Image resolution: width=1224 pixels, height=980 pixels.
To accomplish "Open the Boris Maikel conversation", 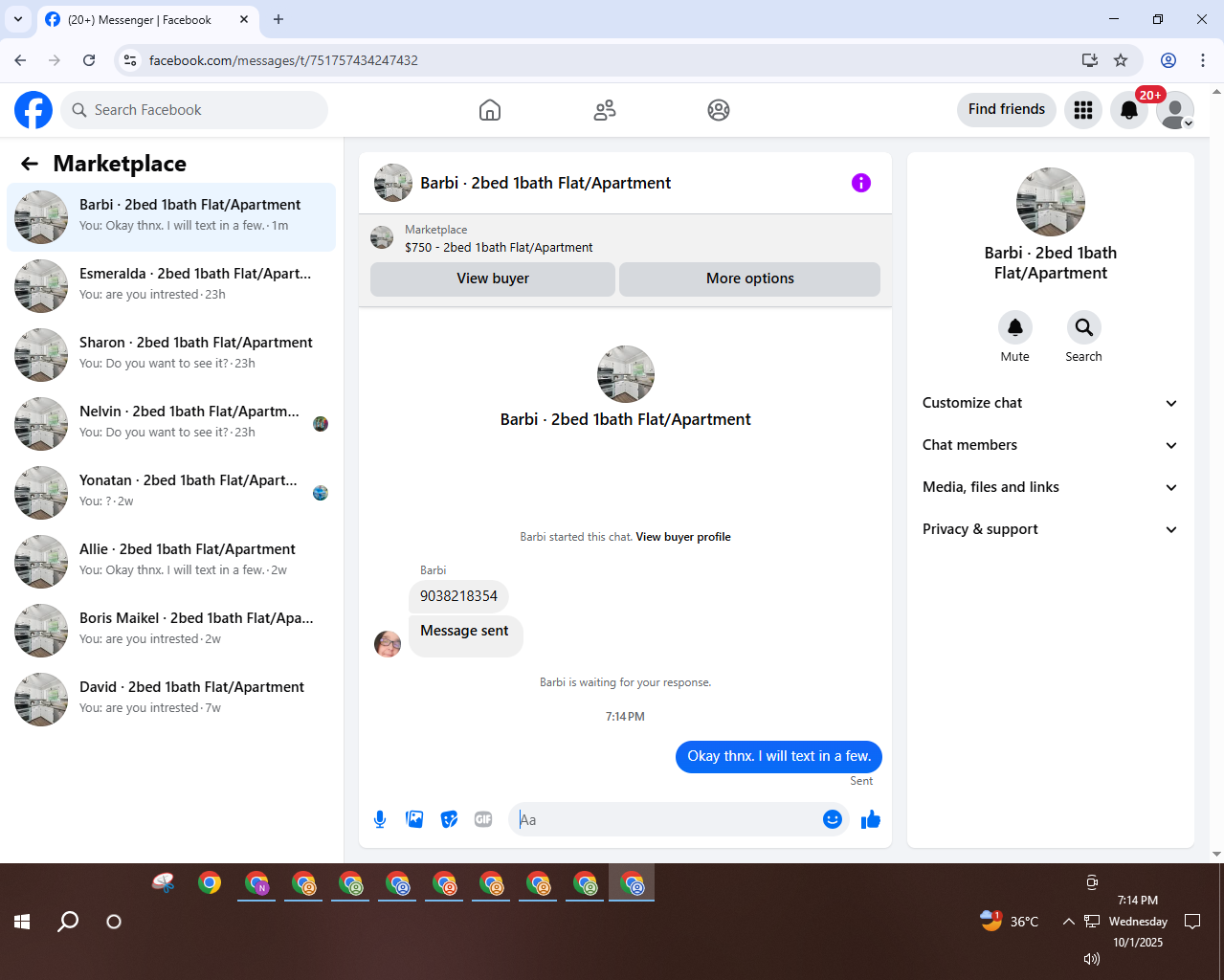I will coord(171,631).
